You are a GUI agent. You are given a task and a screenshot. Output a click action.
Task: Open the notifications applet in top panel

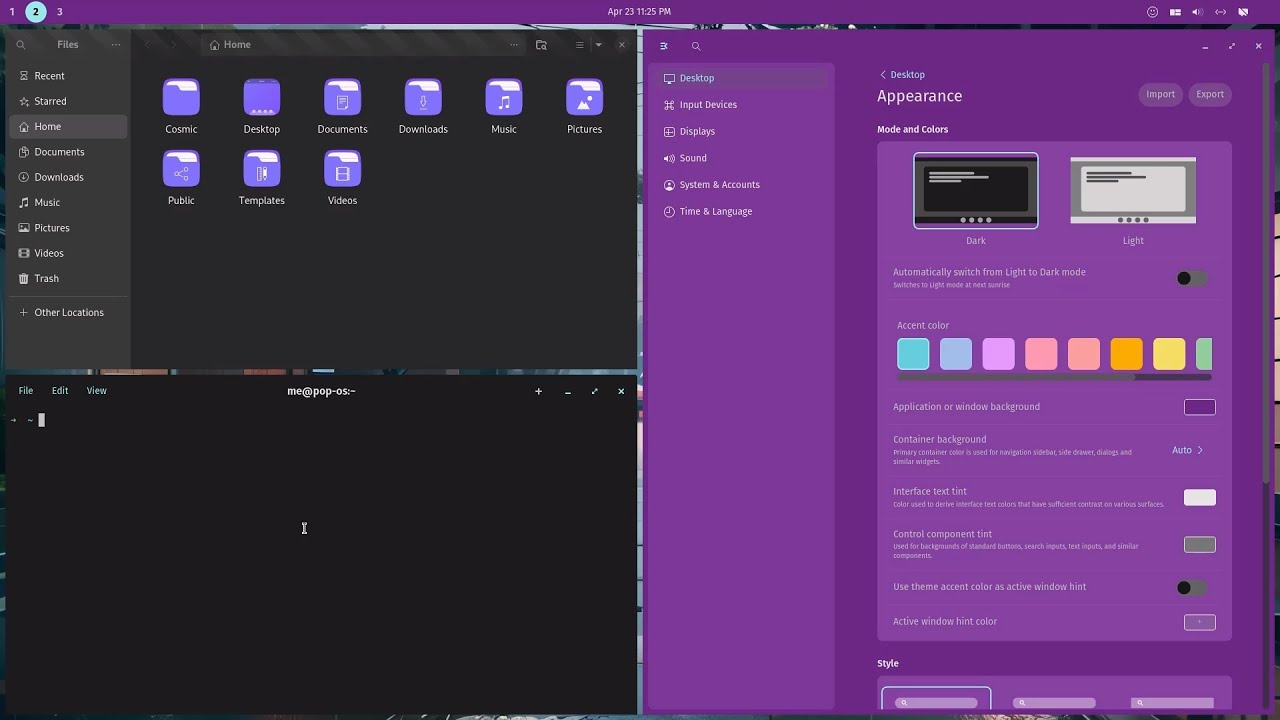pyautogui.click(x=1243, y=12)
